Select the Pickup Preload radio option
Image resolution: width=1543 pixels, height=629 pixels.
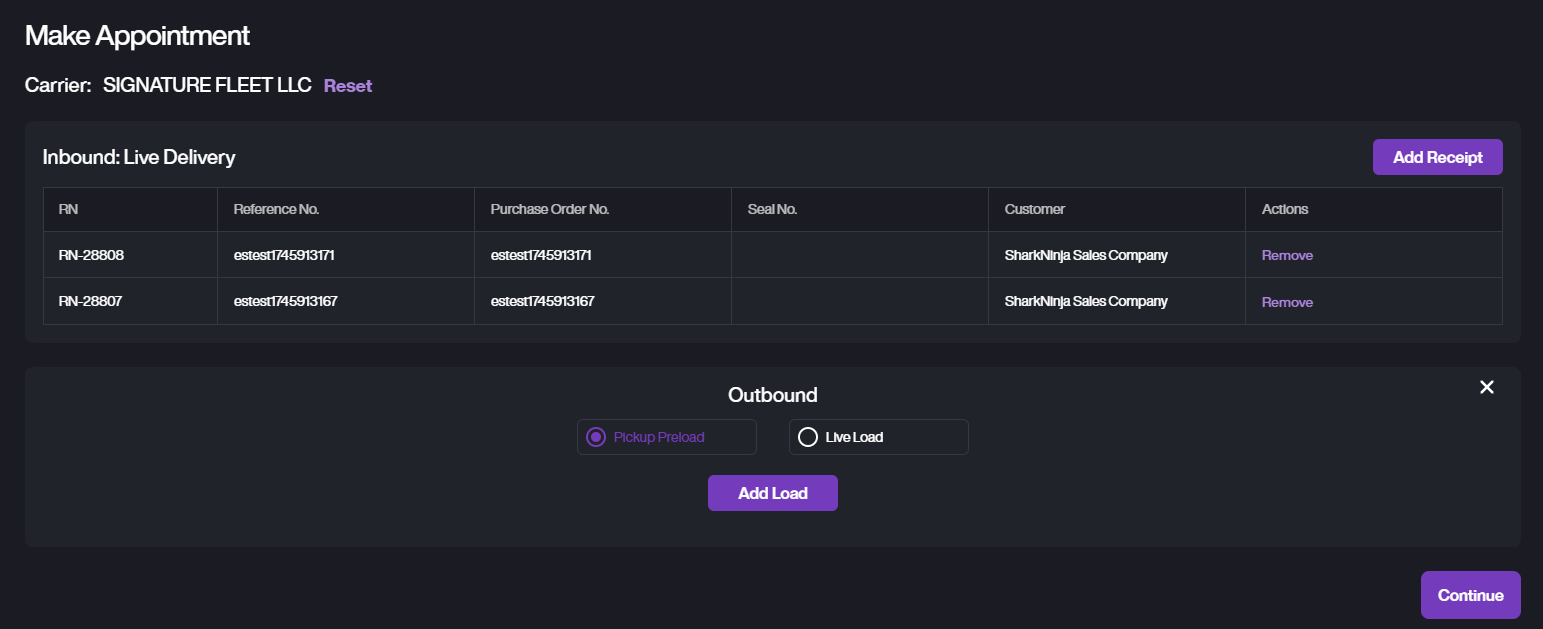click(x=597, y=437)
